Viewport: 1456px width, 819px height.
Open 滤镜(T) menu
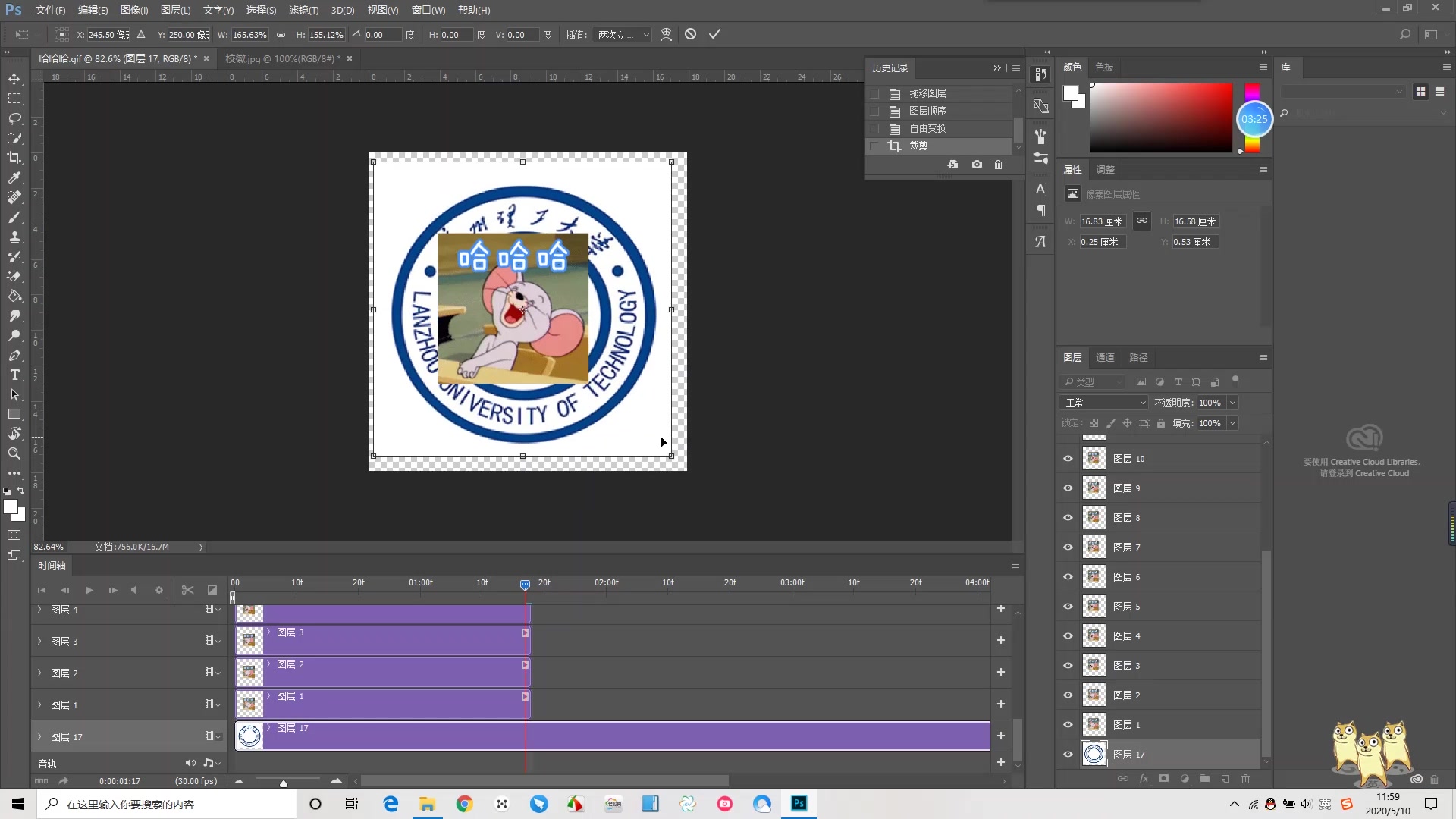pos(303,10)
